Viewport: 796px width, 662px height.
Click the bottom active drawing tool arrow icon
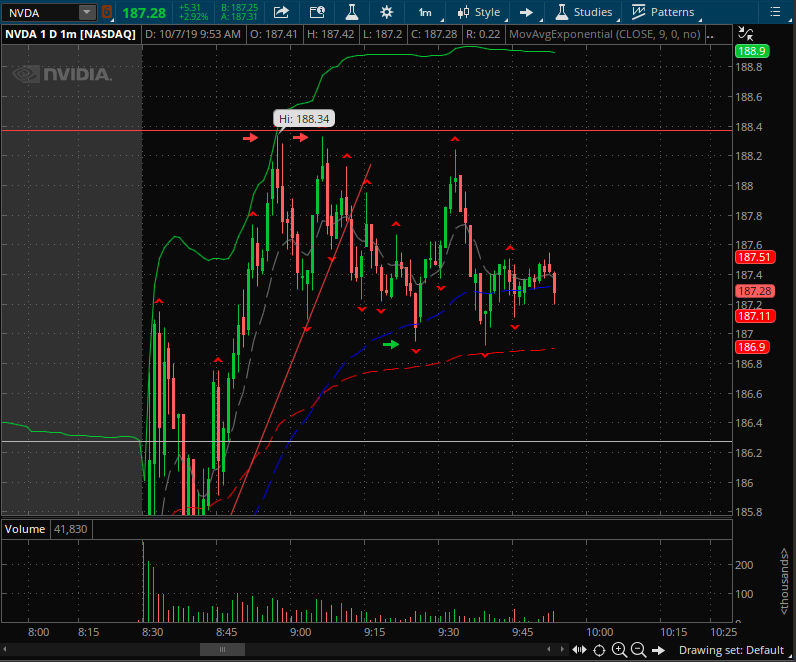pos(658,650)
